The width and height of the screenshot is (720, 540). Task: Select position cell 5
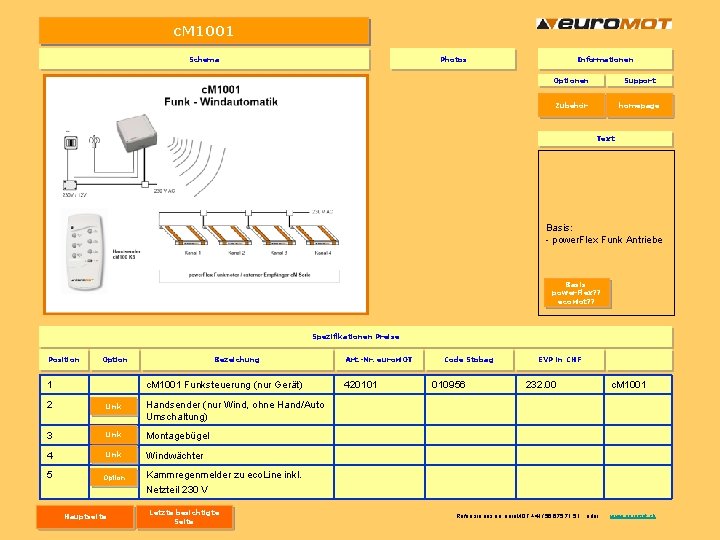click(x=64, y=482)
